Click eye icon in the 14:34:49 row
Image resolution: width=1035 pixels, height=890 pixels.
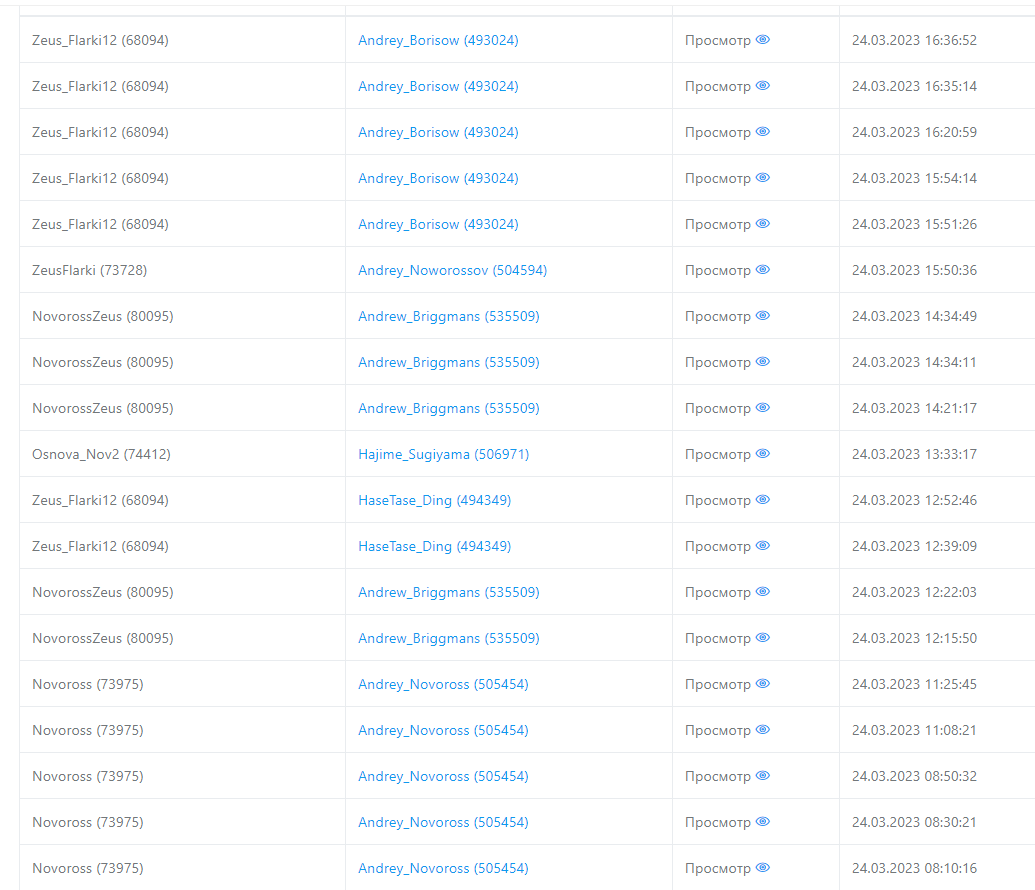[x=763, y=316]
